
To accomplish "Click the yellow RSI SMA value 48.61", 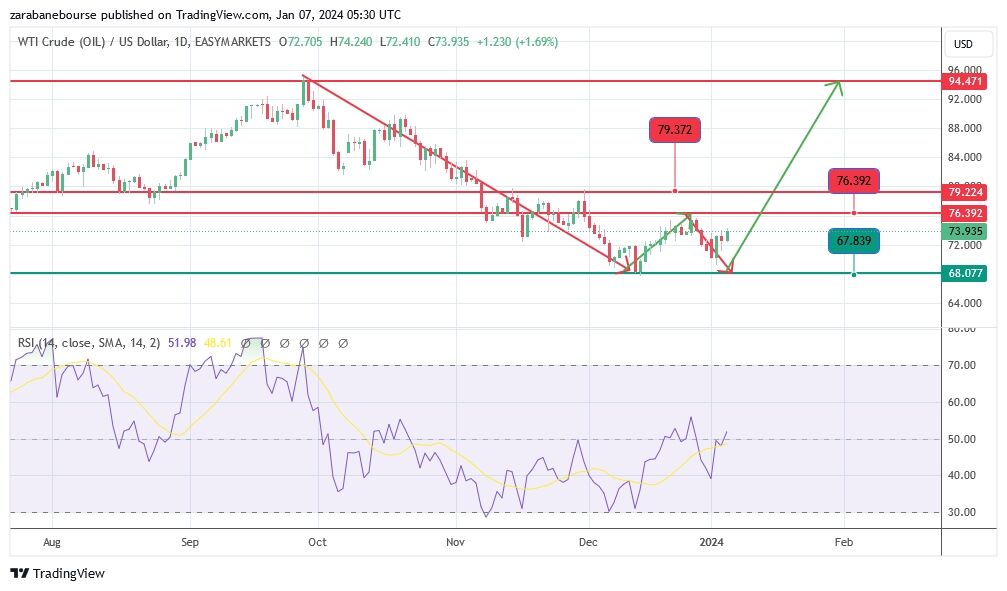I will tap(217, 343).
